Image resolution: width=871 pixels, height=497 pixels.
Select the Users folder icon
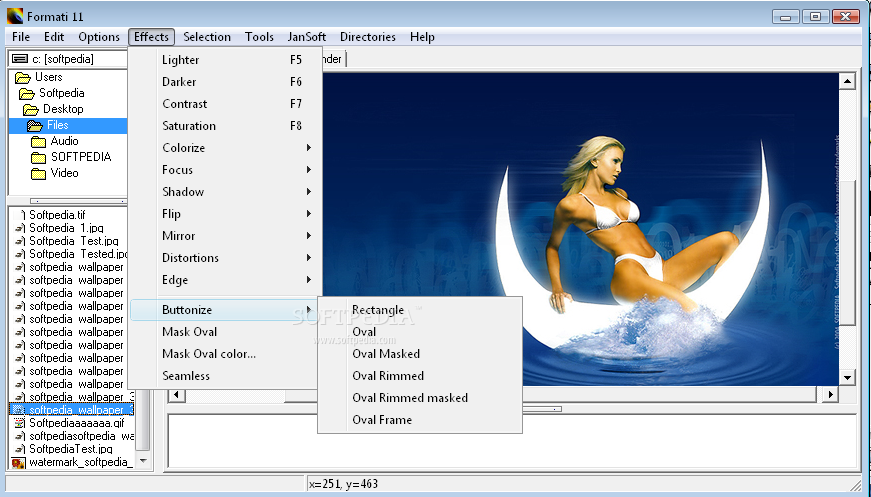coord(23,77)
